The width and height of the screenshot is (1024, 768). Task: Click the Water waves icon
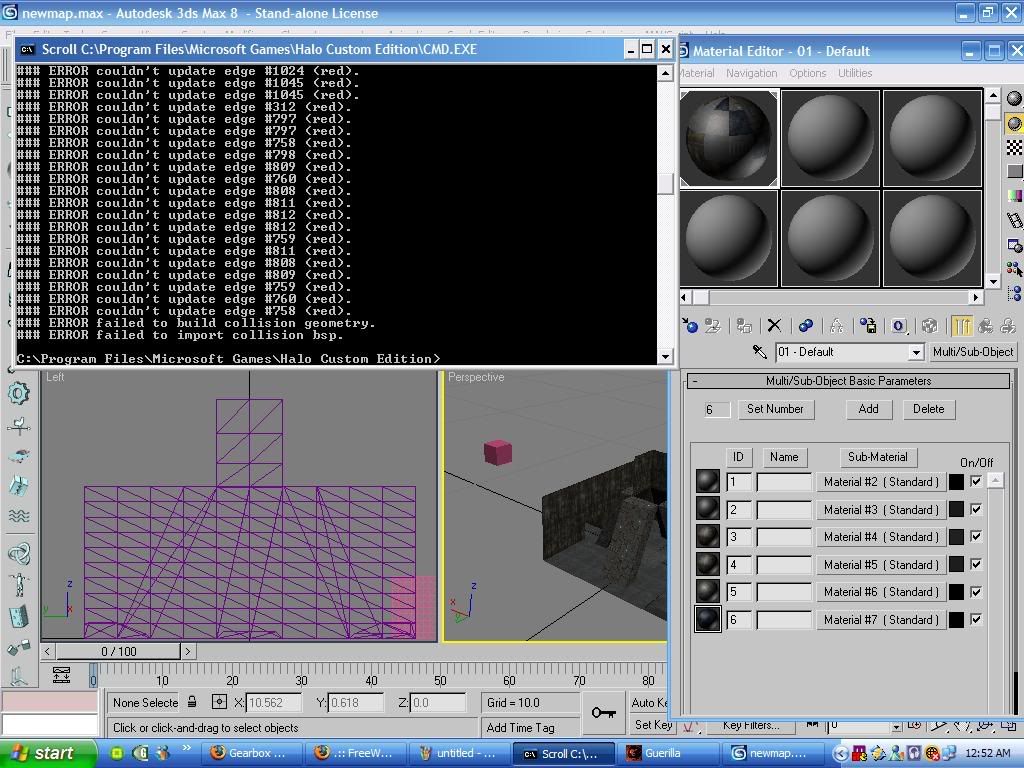click(x=18, y=516)
